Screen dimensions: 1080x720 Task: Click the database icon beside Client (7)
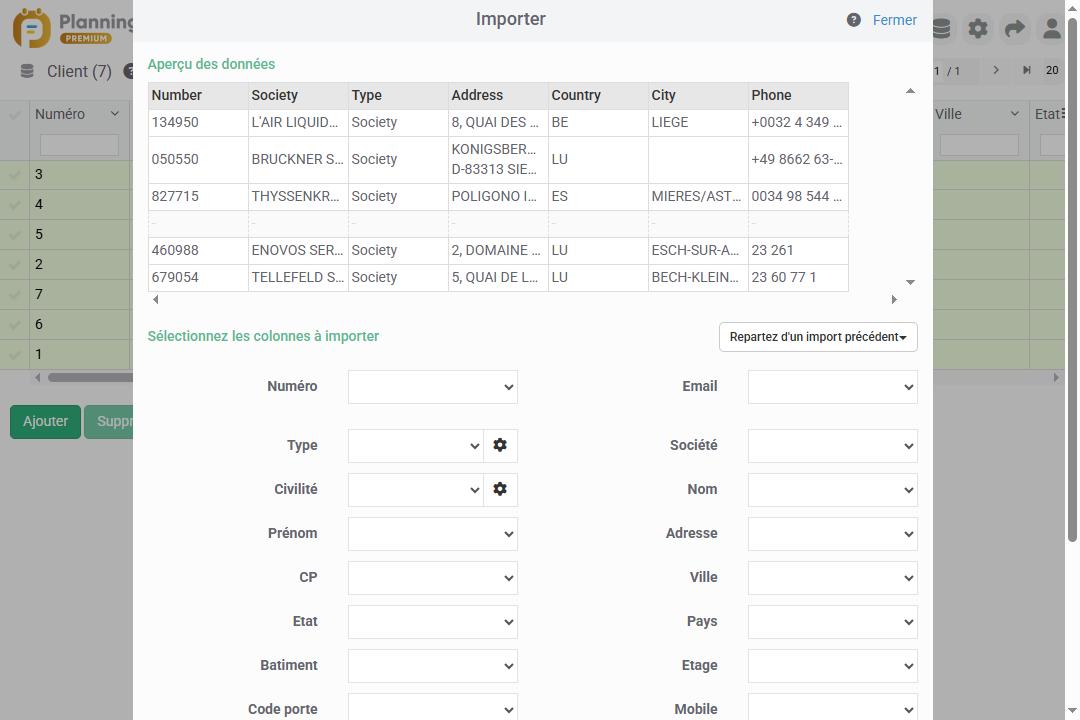(27, 71)
